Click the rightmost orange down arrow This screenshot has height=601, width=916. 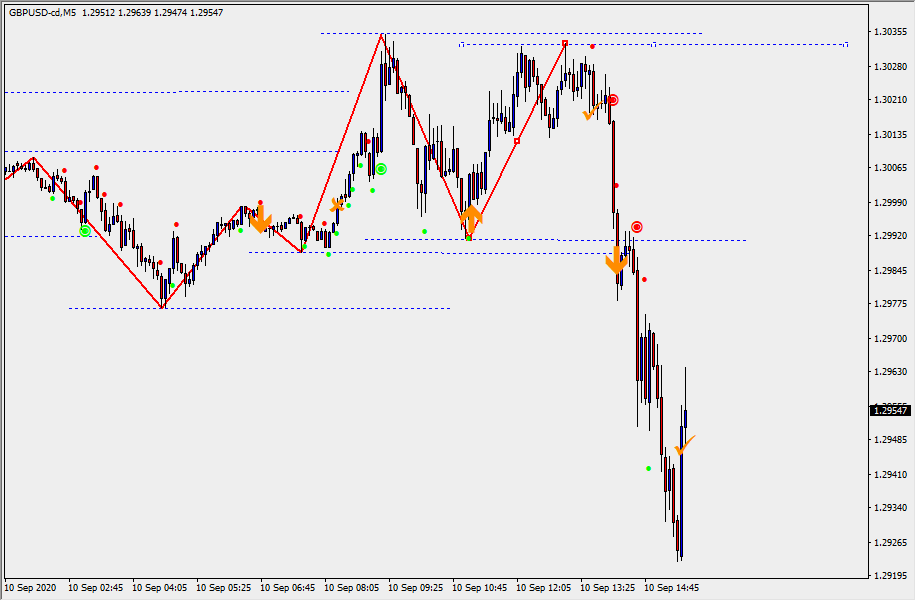pyautogui.click(x=616, y=261)
